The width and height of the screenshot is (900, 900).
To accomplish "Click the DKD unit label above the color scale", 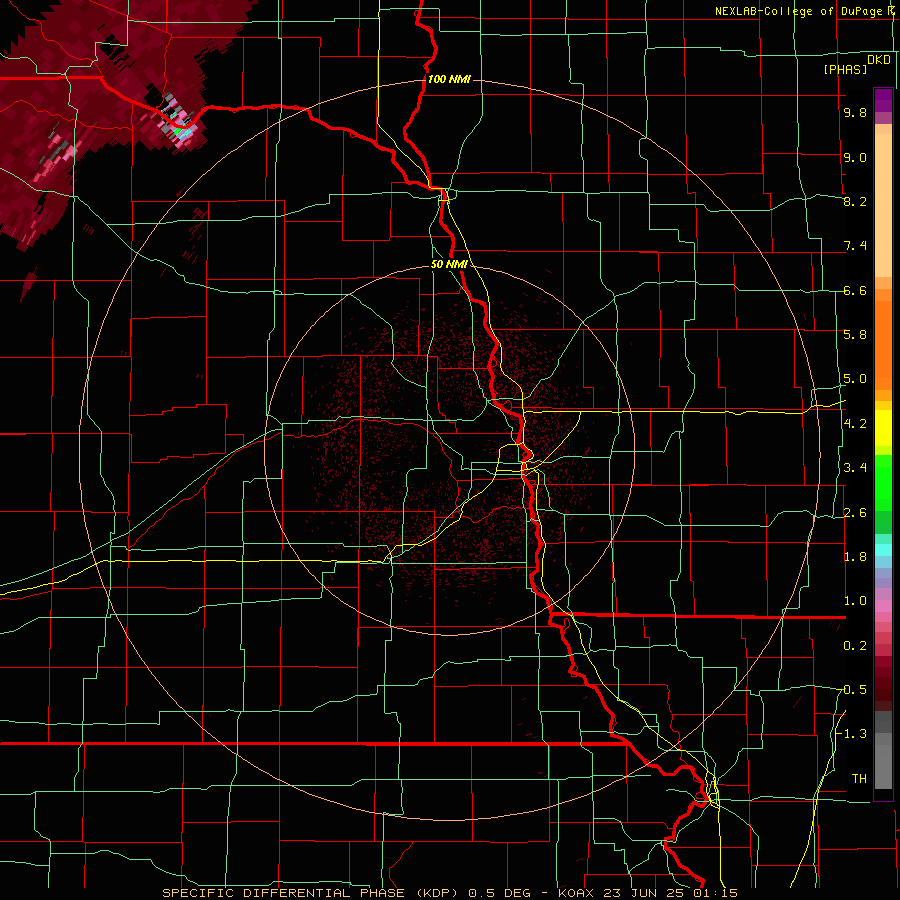I will pos(879,60).
